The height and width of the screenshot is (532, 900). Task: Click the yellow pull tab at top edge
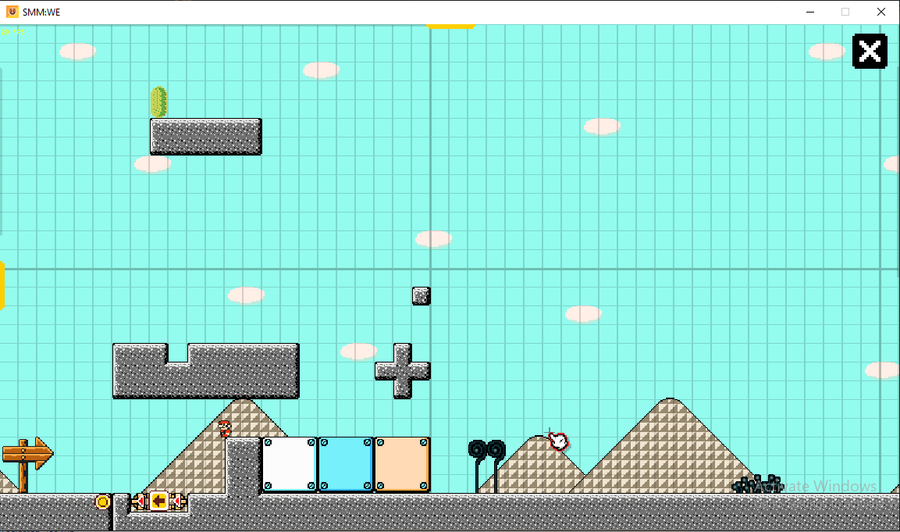click(451, 26)
